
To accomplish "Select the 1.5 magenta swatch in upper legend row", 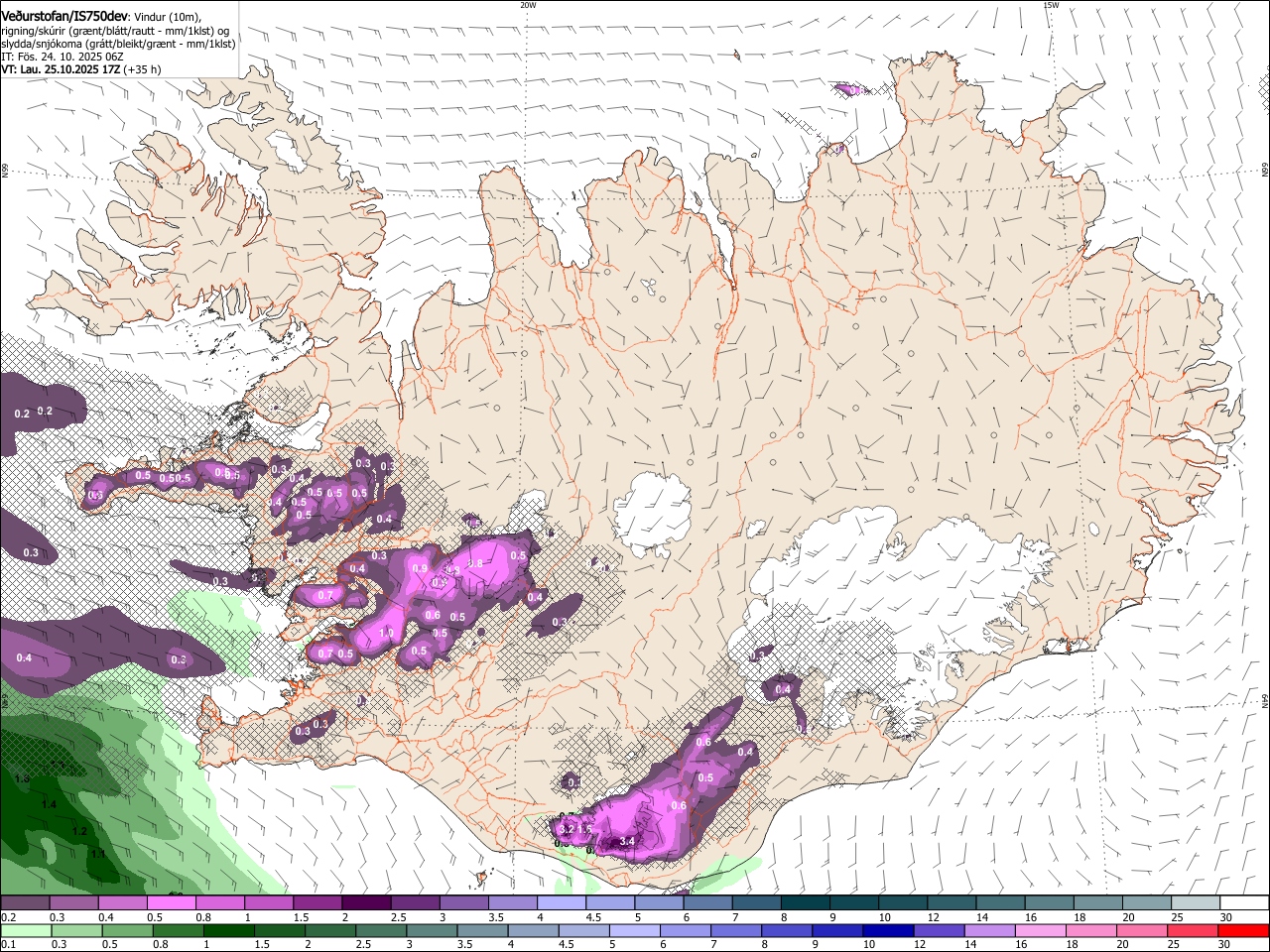I will click(x=317, y=902).
